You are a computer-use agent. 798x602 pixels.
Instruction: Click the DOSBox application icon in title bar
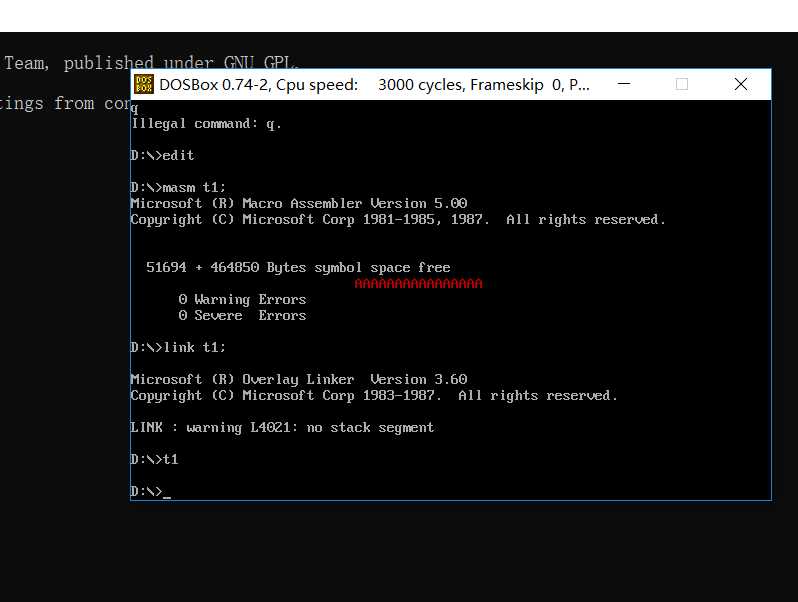point(144,84)
